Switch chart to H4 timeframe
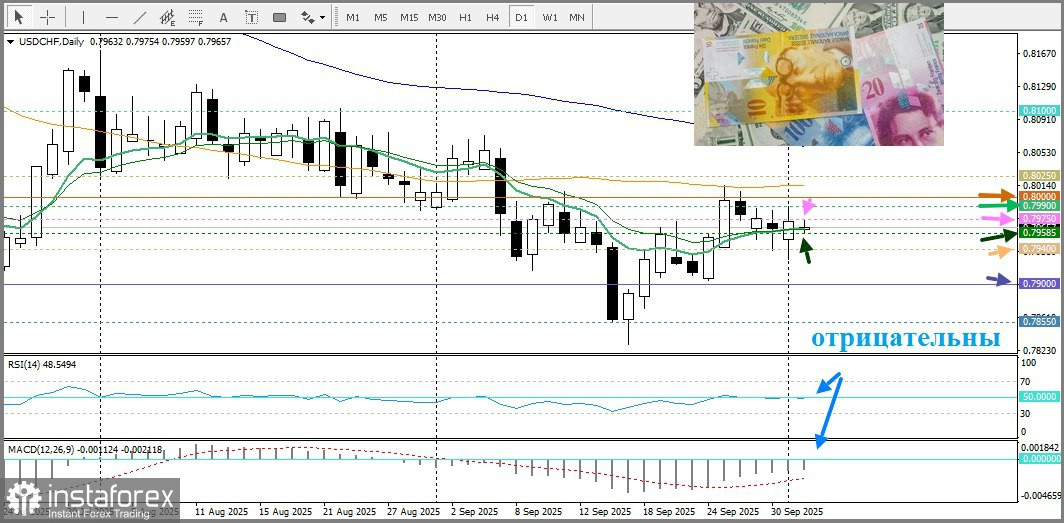Image resolution: width=1064 pixels, height=523 pixels. pos(493,18)
